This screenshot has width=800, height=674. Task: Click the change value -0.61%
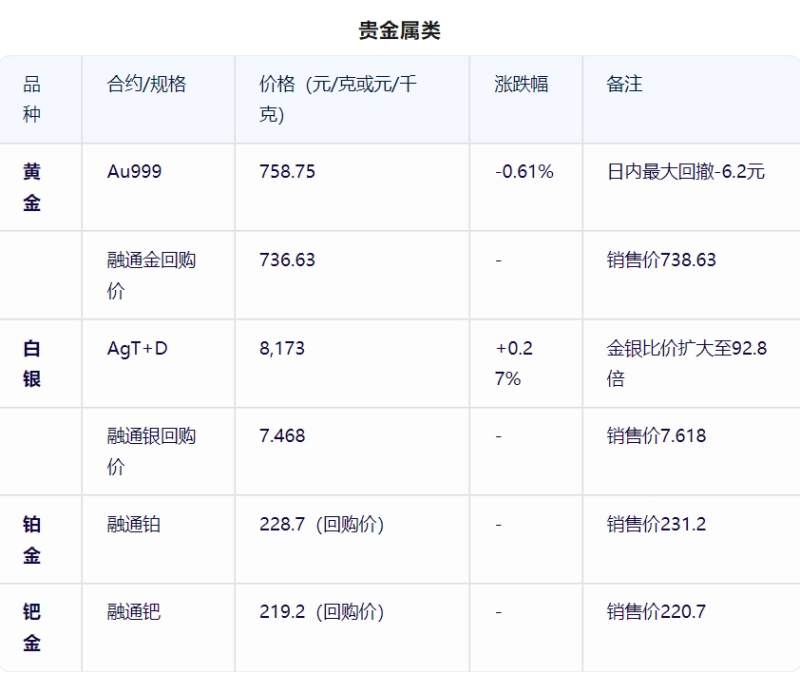[524, 171]
